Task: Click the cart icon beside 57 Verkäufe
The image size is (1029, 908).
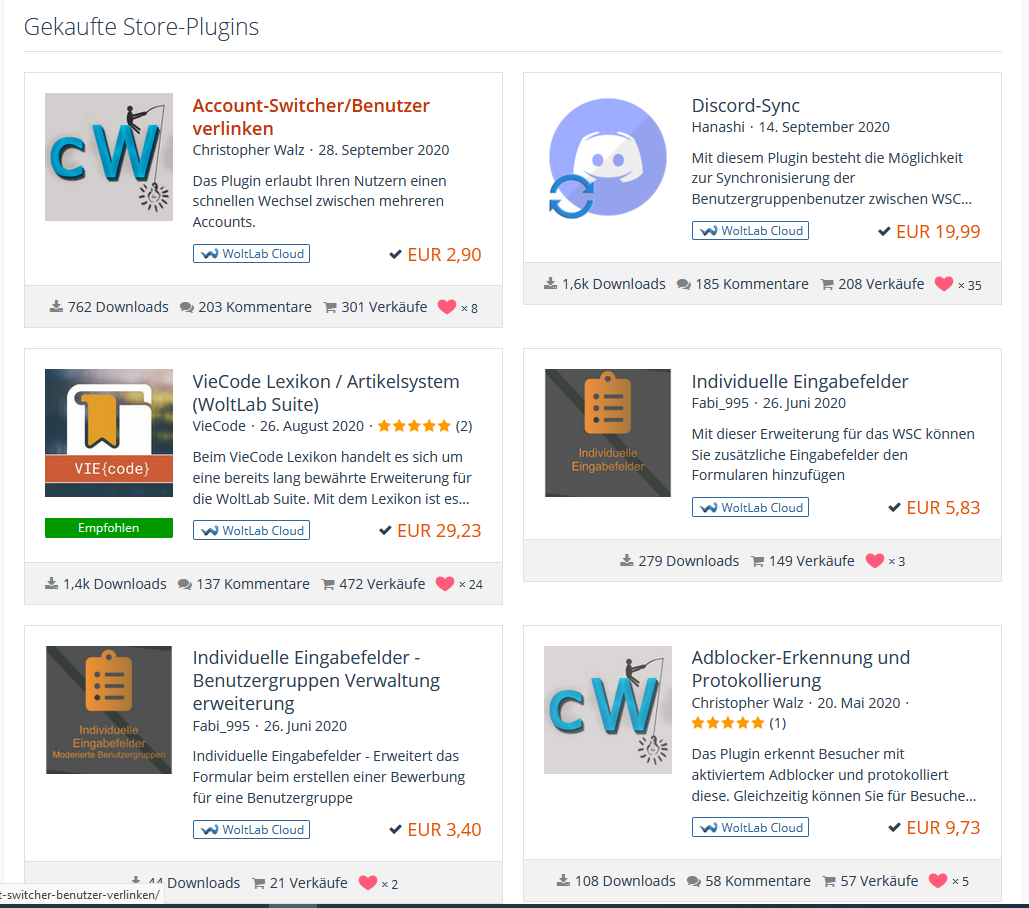Action: [829, 881]
